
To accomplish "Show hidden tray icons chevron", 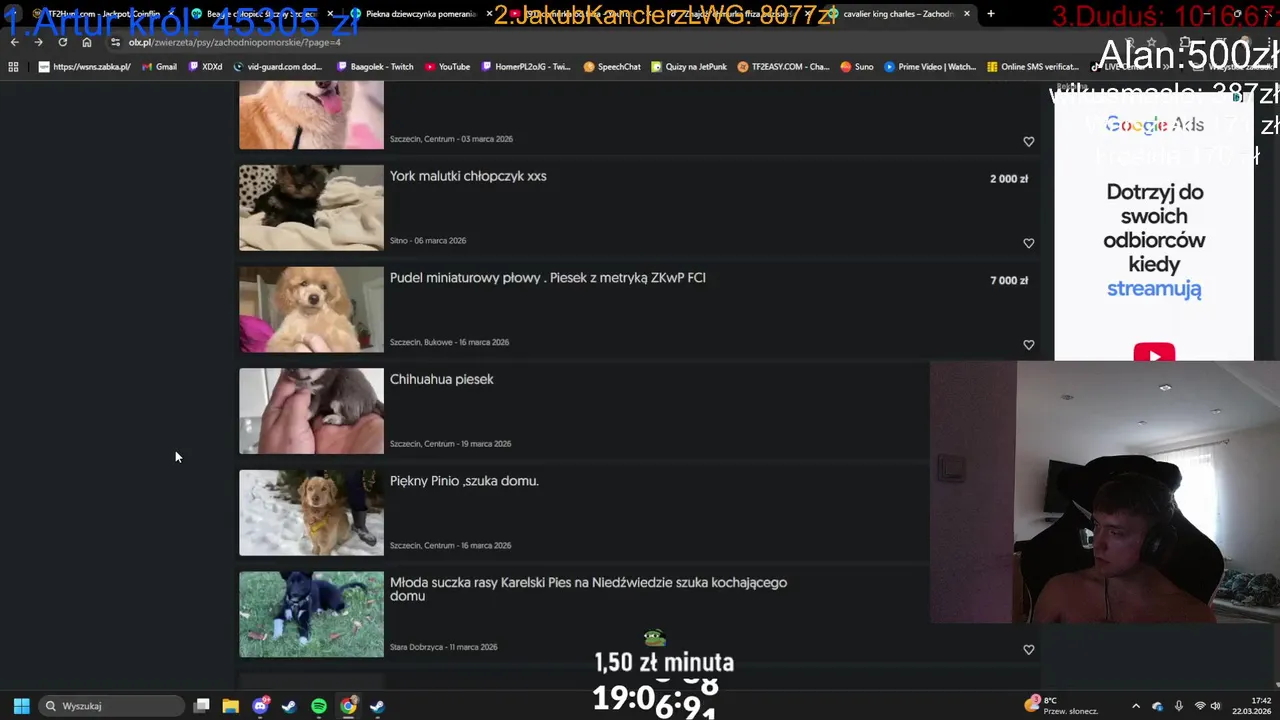I will point(1135,706).
